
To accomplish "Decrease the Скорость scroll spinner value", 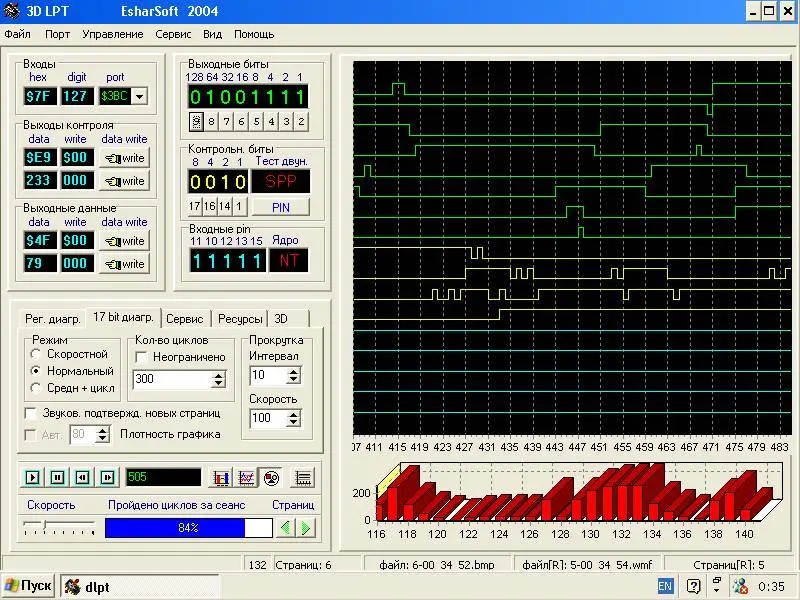I will click(293, 423).
